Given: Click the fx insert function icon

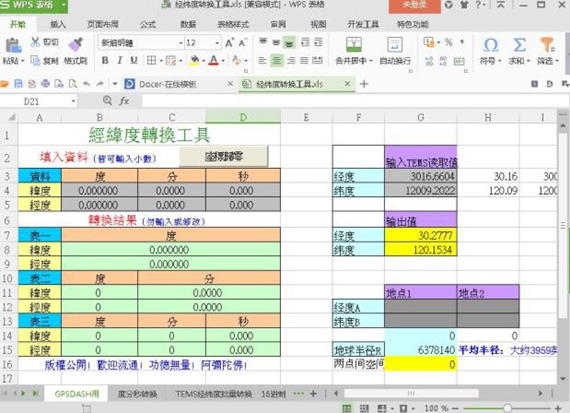Looking at the screenshot, I should 124,101.
